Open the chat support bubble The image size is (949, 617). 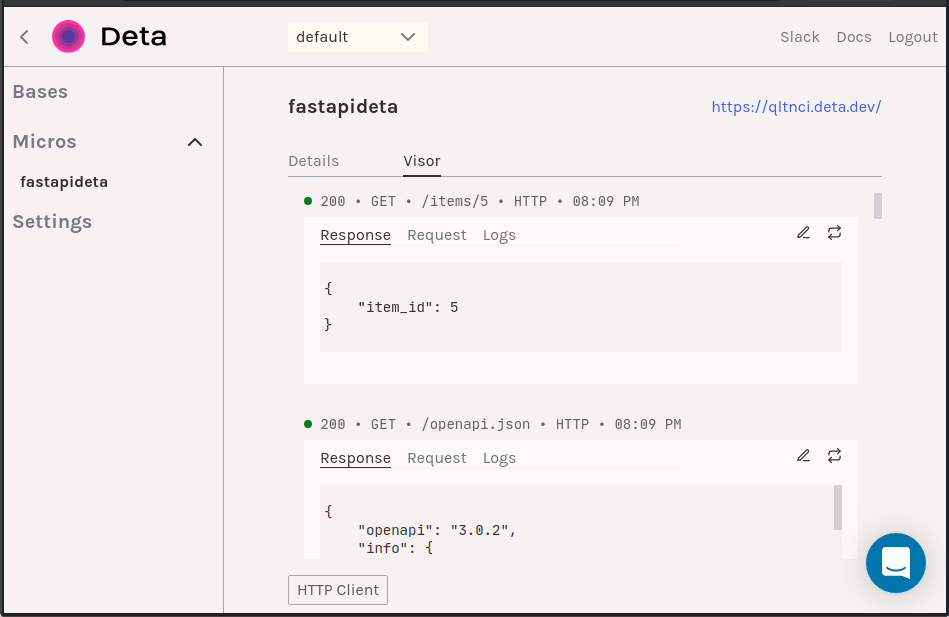coord(896,563)
